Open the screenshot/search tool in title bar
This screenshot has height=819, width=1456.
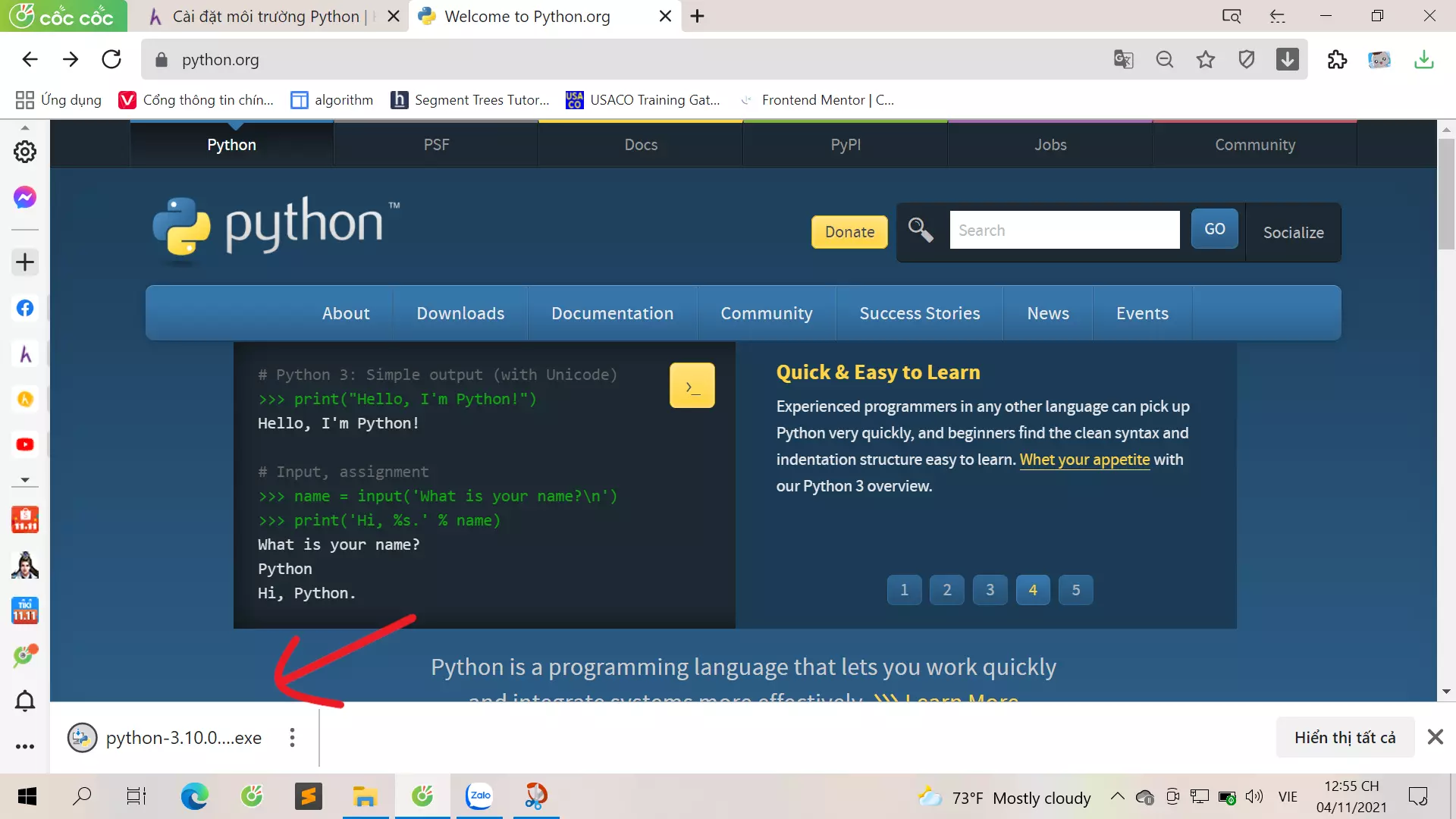[1232, 16]
